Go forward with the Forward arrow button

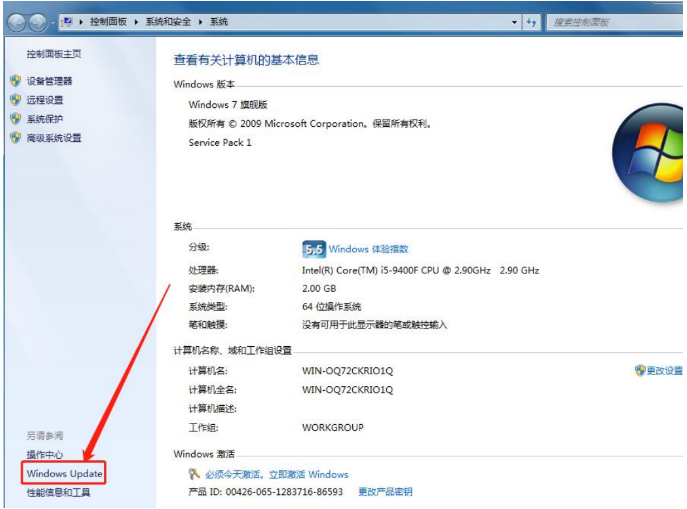click(x=38, y=22)
